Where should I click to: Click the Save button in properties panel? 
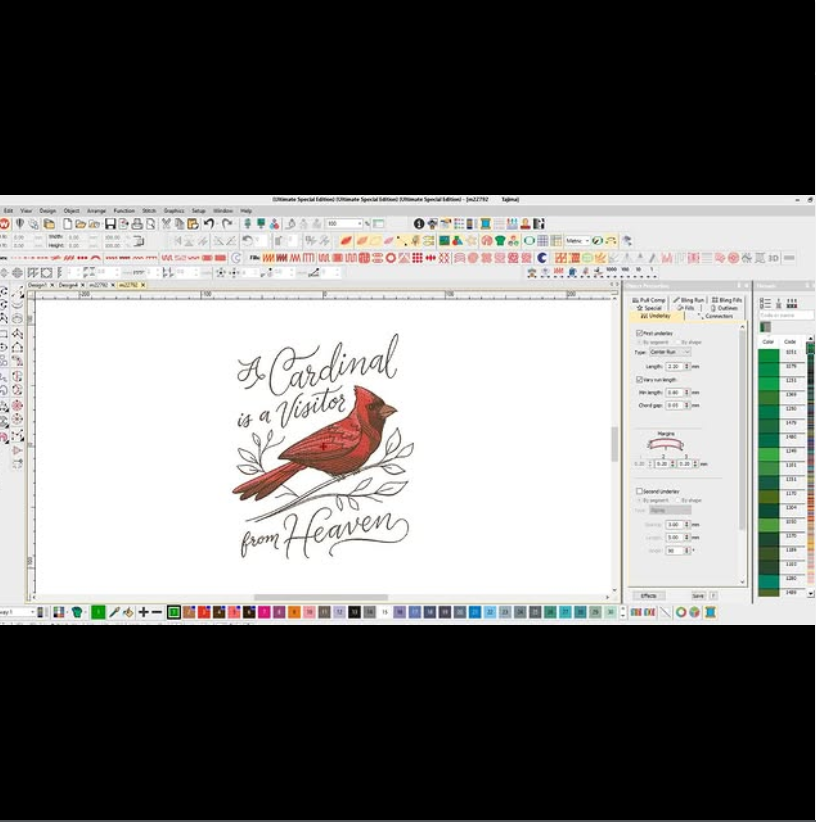(x=698, y=596)
